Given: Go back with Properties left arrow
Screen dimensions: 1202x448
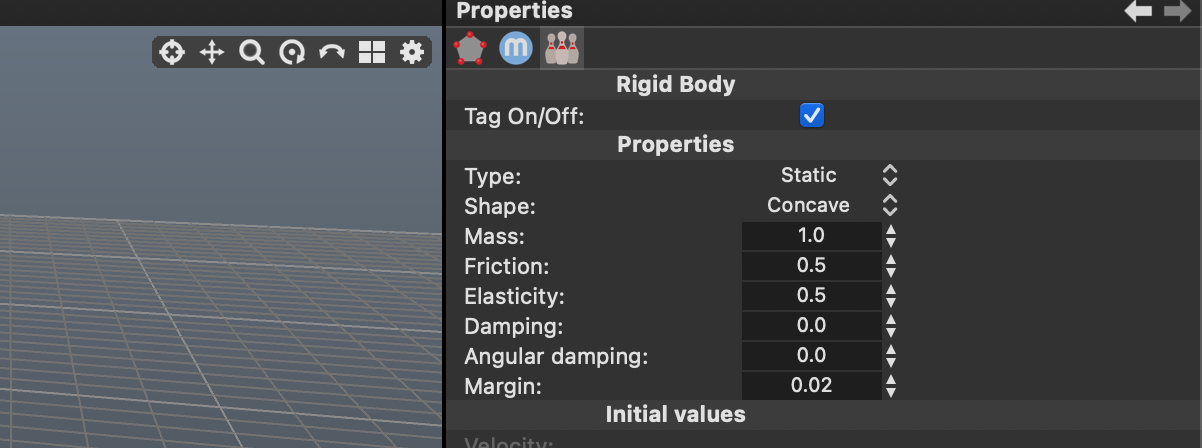Looking at the screenshot, I should [1138, 11].
